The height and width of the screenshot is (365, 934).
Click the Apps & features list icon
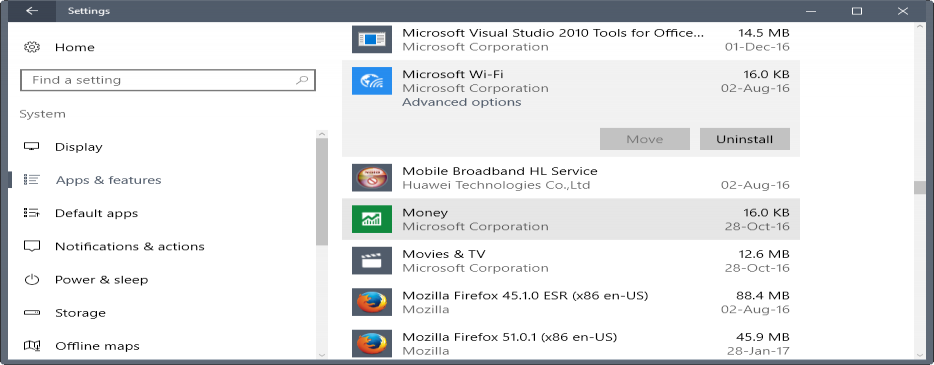click(x=32, y=180)
